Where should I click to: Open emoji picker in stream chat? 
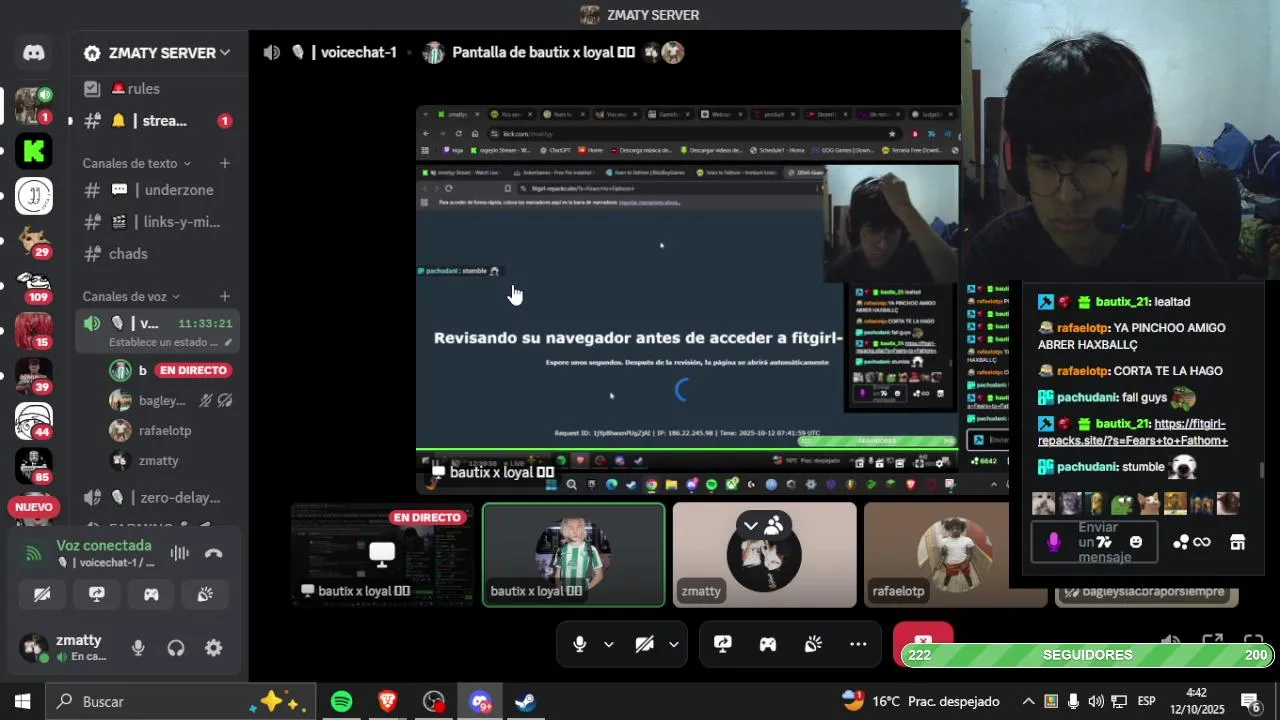(x=1136, y=542)
